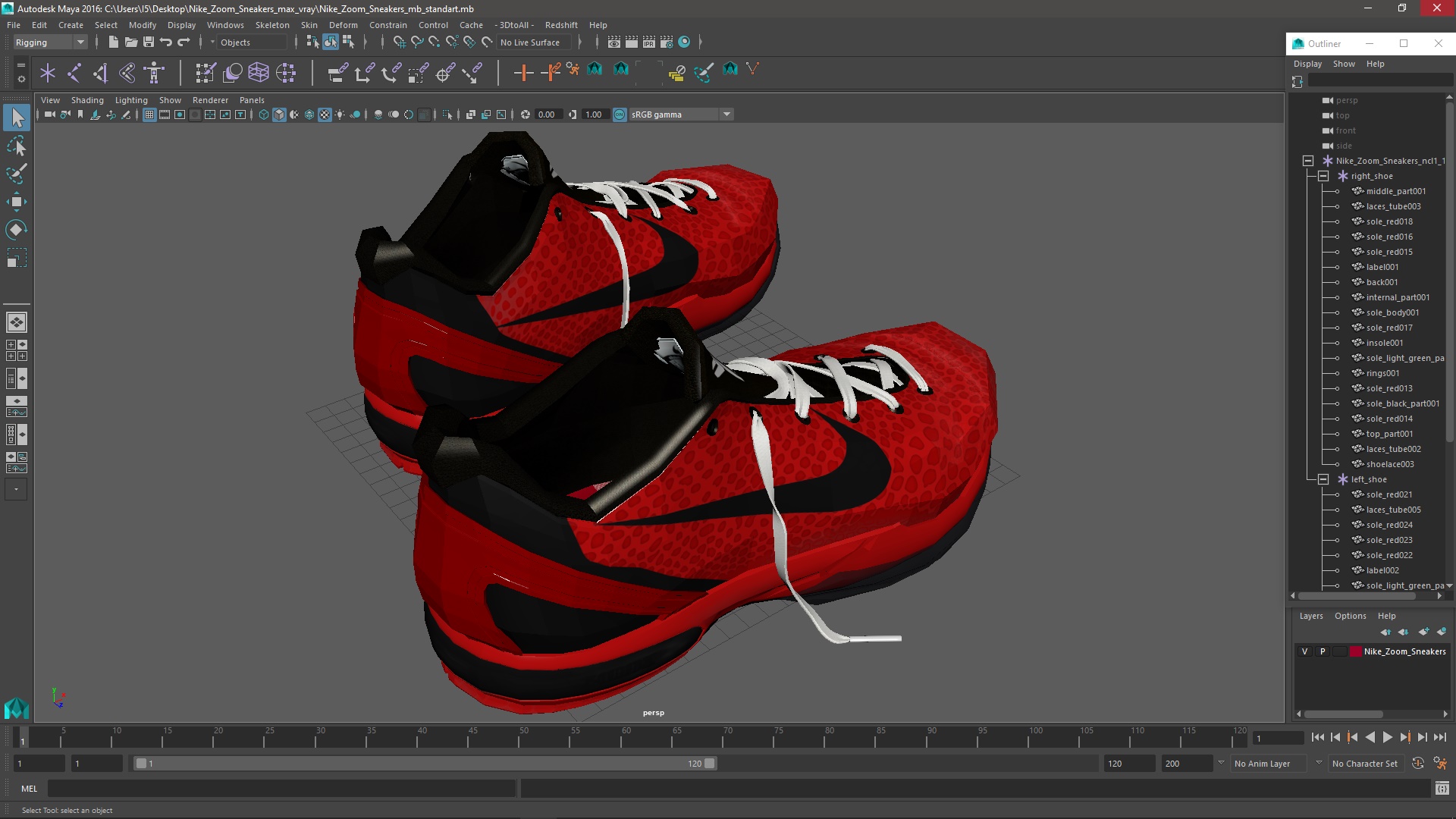Viewport: 1456px width, 819px height.
Task: Click the gamma value field 1.00
Action: click(594, 115)
